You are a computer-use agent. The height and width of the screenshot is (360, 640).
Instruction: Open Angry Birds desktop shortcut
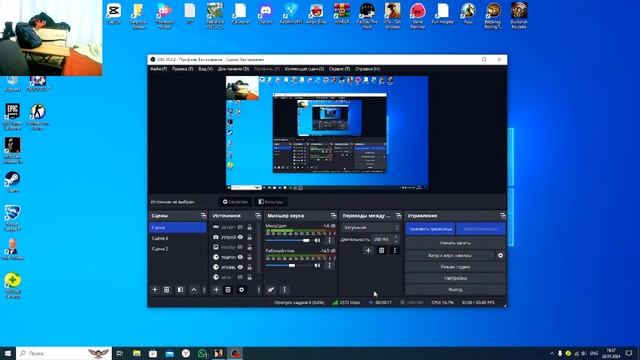[x=317, y=13]
